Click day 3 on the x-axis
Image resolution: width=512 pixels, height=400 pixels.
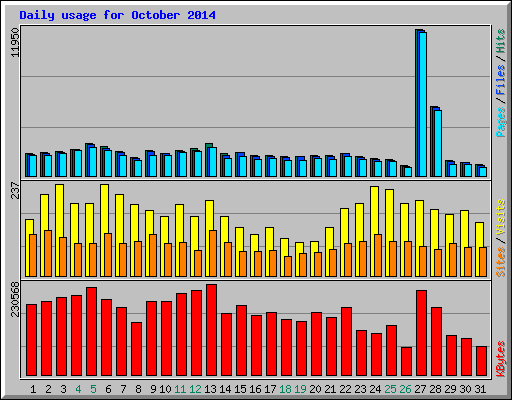63,389
